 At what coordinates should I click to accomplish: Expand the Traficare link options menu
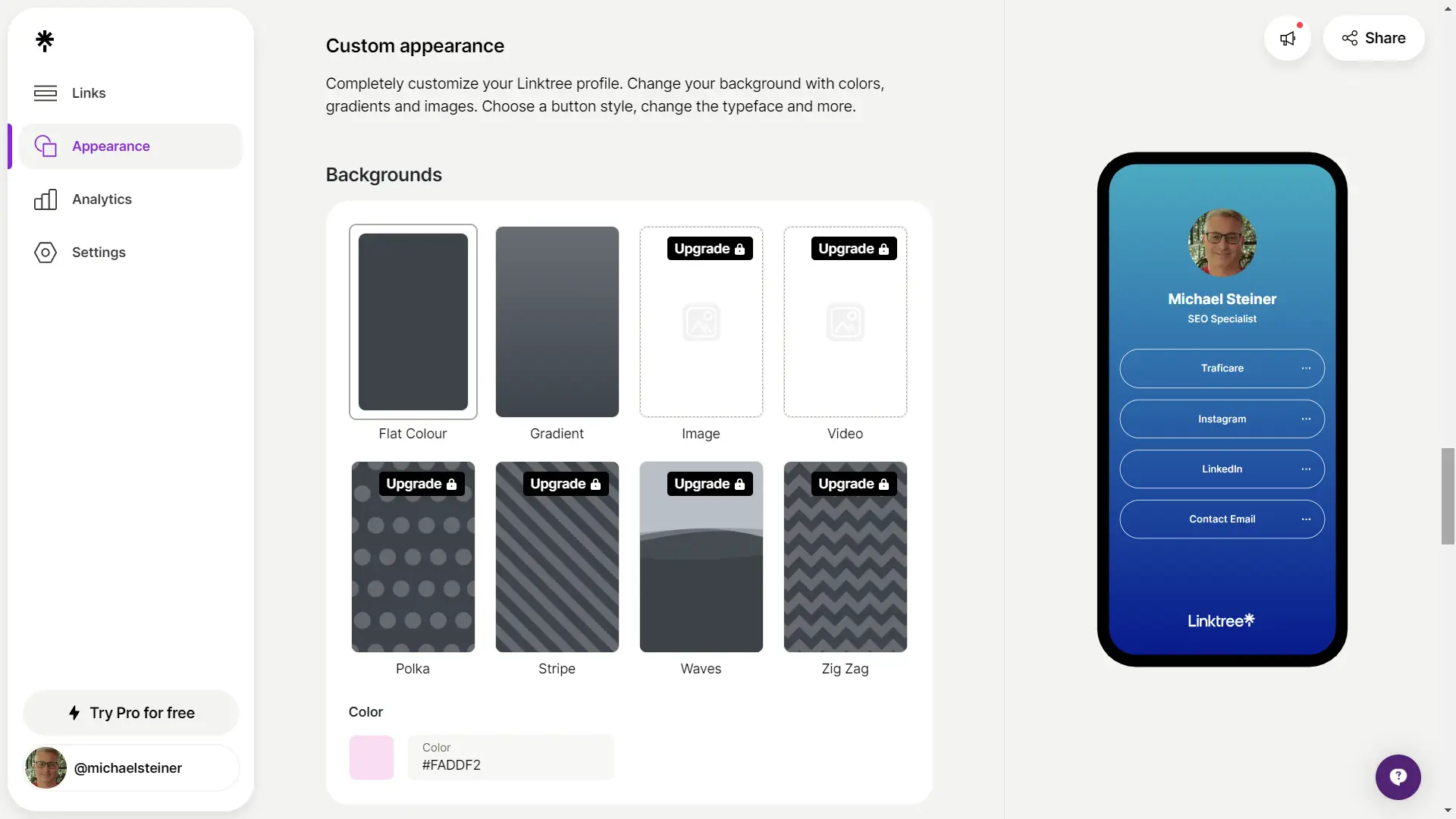click(1306, 368)
